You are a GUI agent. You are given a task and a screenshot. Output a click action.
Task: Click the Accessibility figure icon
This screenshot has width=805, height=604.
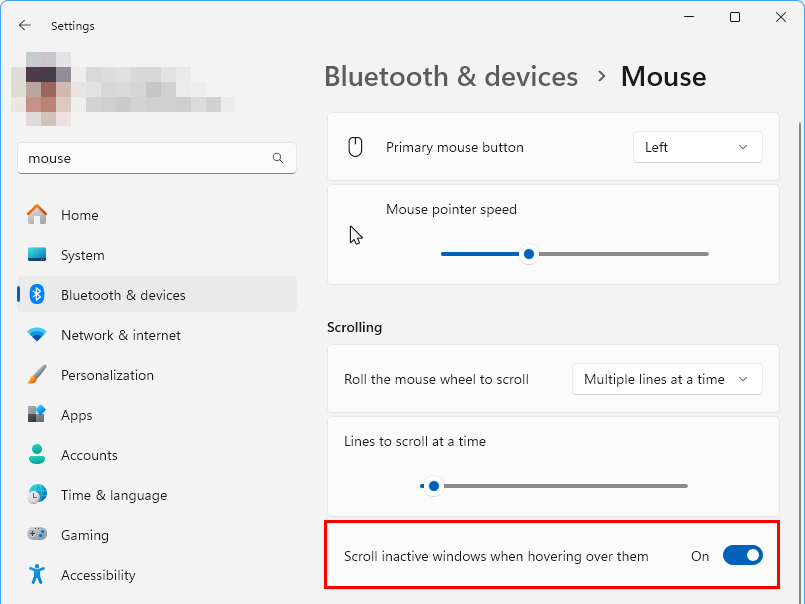(37, 575)
